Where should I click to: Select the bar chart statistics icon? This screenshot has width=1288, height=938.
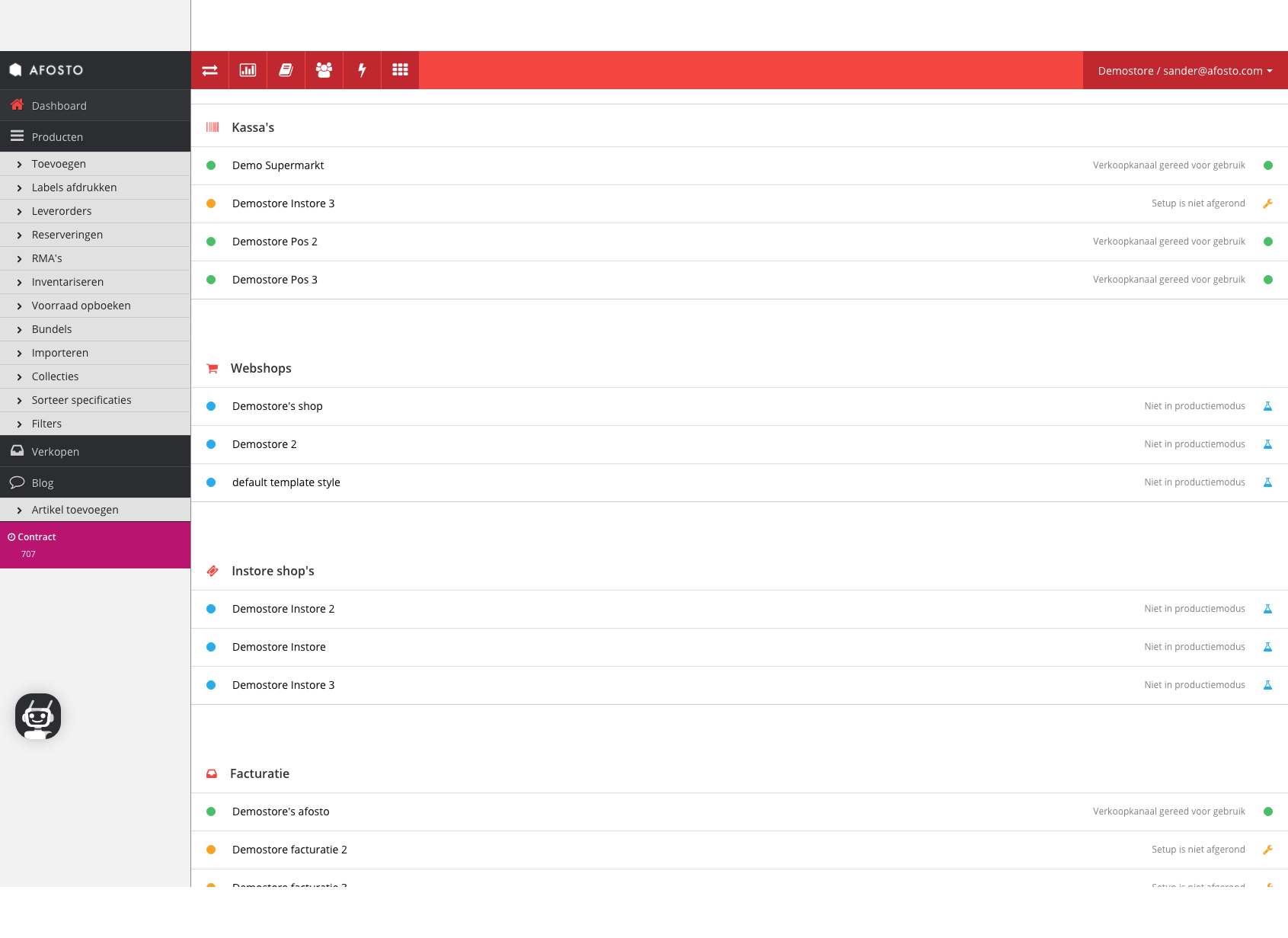click(x=247, y=69)
